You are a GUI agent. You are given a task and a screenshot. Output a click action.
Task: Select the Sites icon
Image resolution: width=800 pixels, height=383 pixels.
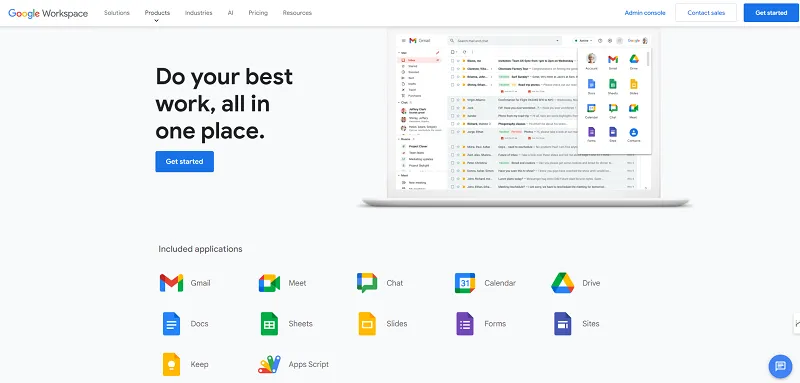(x=563, y=324)
